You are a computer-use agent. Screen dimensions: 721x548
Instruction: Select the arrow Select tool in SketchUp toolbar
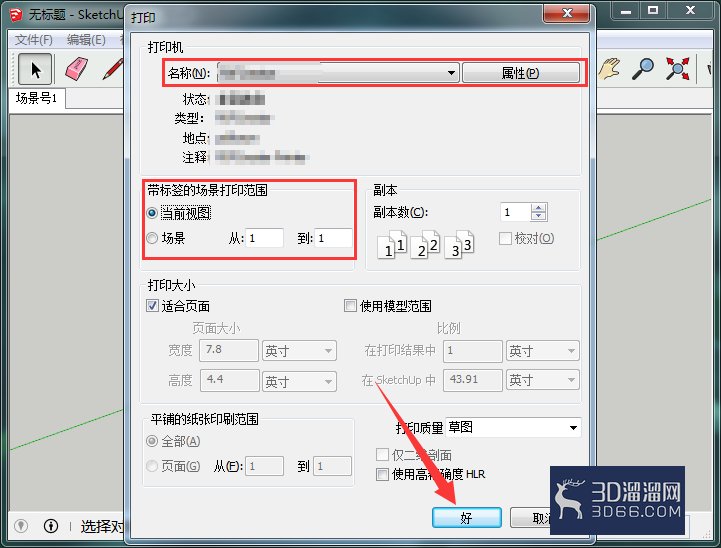[x=35, y=69]
